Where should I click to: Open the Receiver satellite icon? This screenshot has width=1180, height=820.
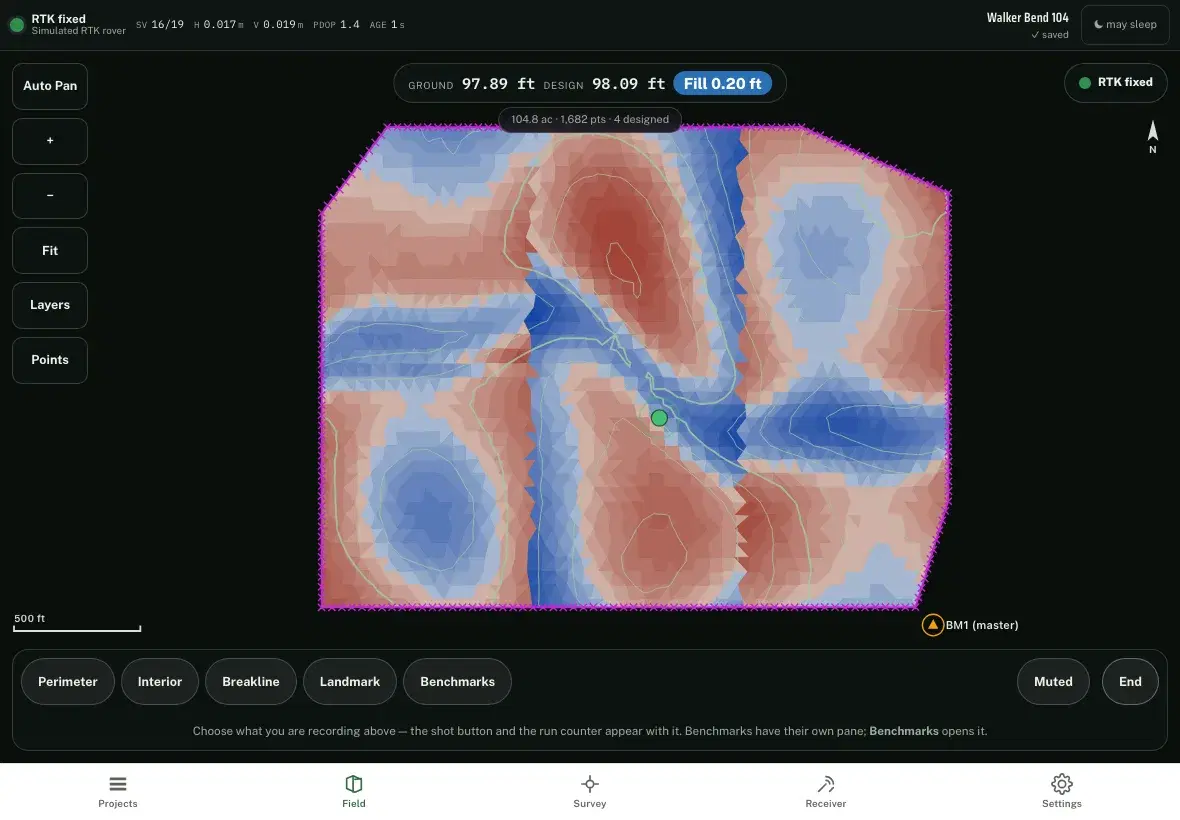coord(826,784)
